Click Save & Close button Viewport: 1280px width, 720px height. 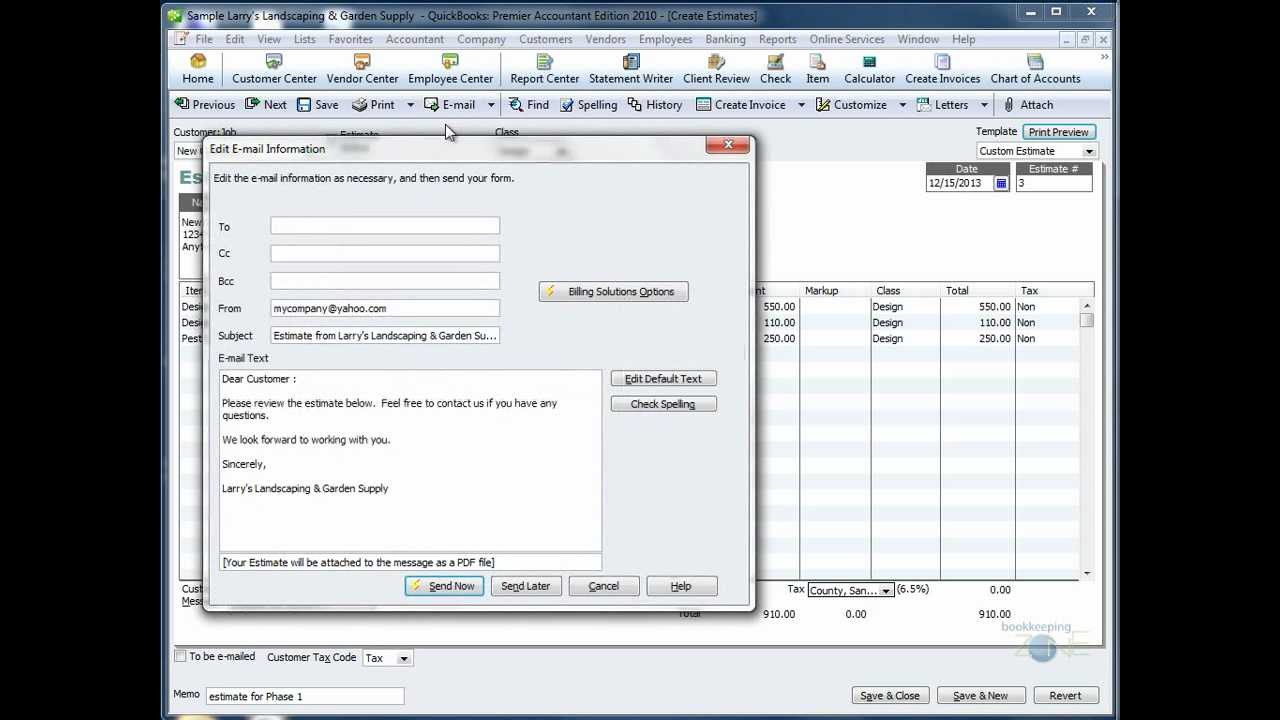click(889, 696)
